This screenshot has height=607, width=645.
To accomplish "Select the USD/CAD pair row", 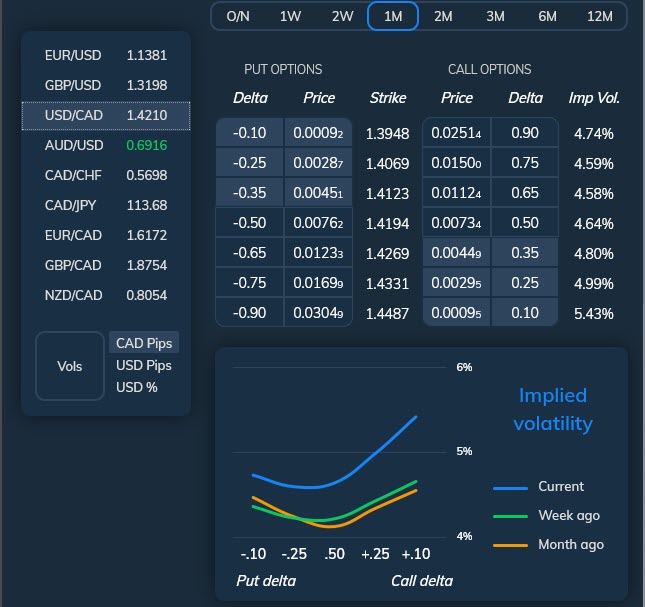I will pyautogui.click(x=106, y=116).
